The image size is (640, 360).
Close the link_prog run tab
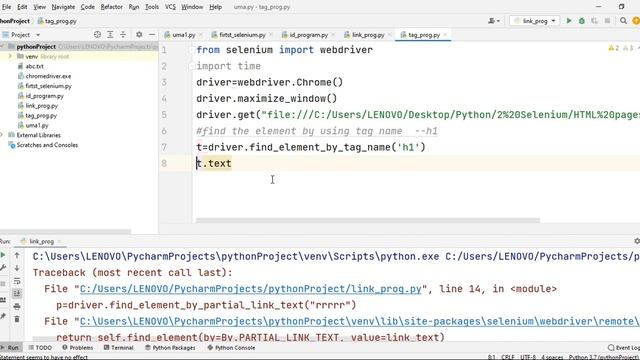[59, 241]
